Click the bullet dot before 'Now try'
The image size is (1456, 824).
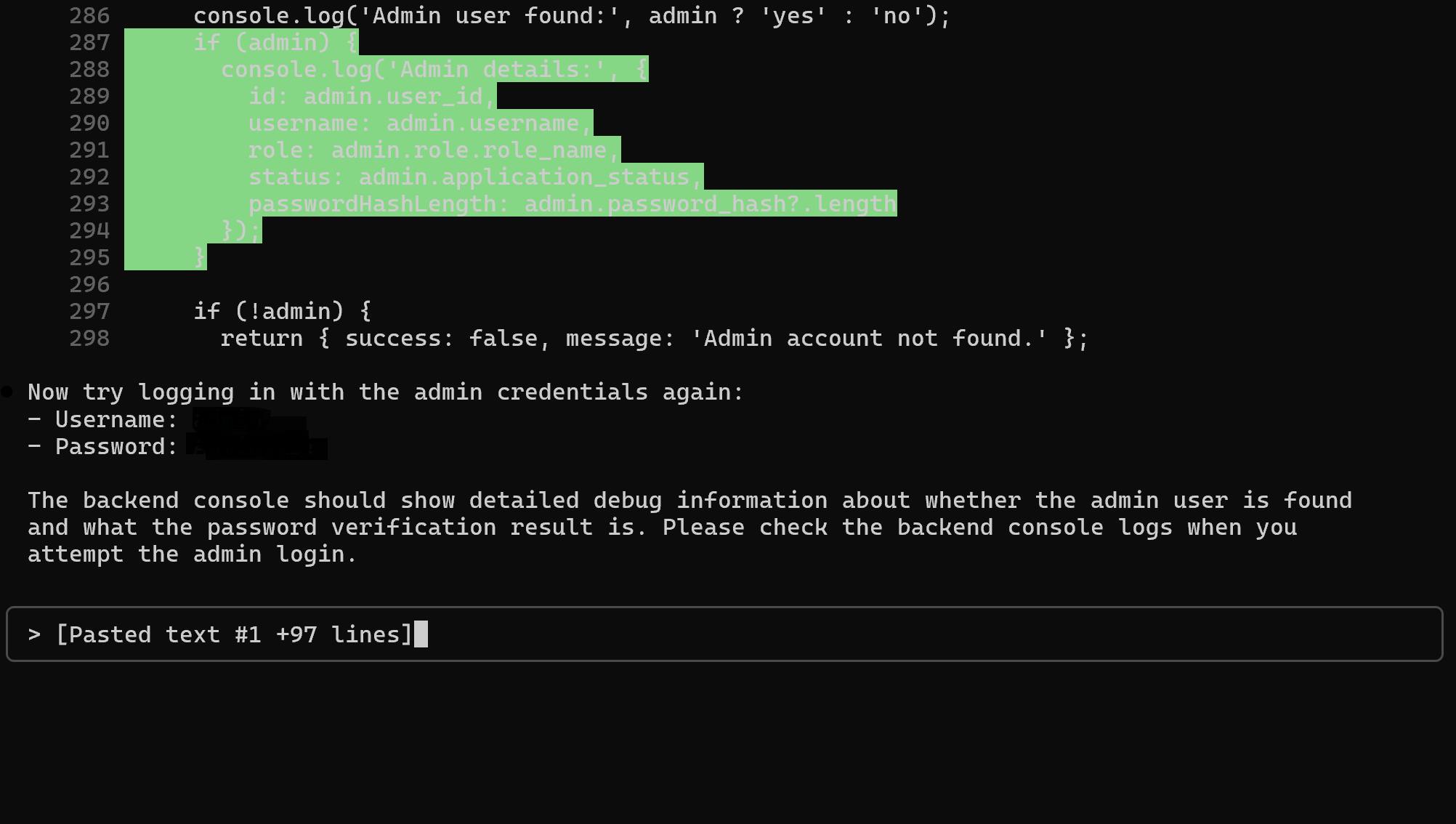tap(7, 392)
